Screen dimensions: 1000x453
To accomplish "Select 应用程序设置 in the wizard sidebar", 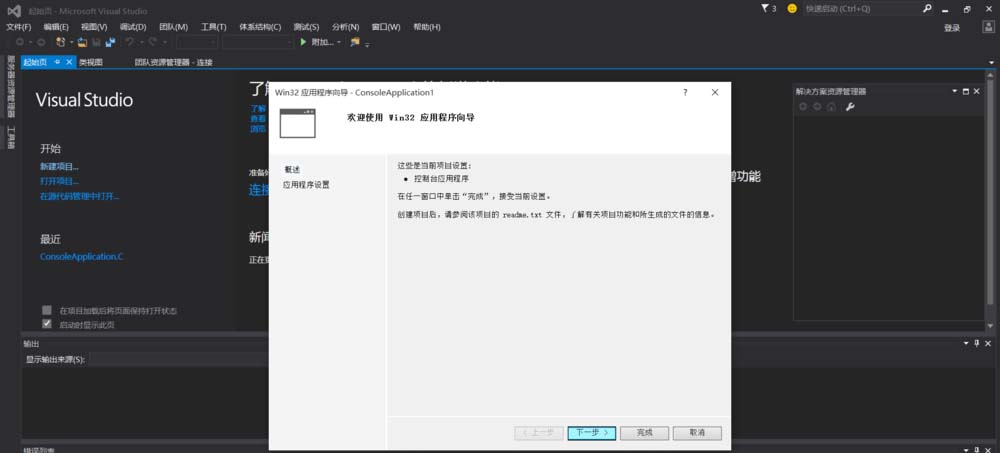I will point(306,184).
